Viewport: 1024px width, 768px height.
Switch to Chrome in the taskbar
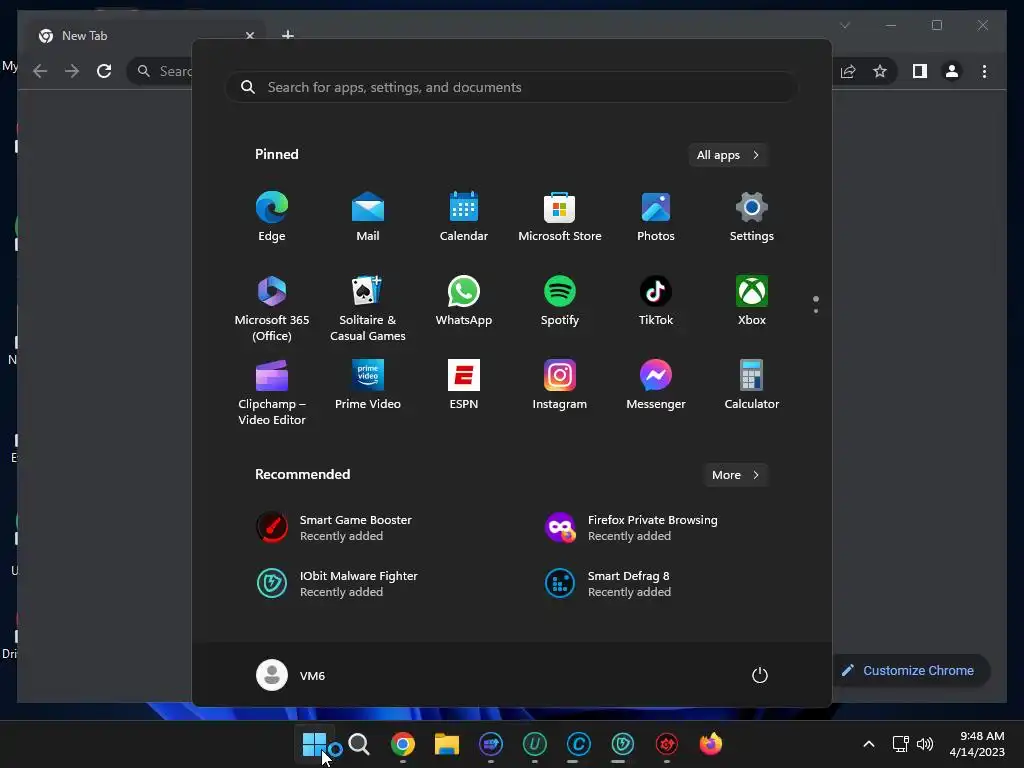(x=403, y=744)
